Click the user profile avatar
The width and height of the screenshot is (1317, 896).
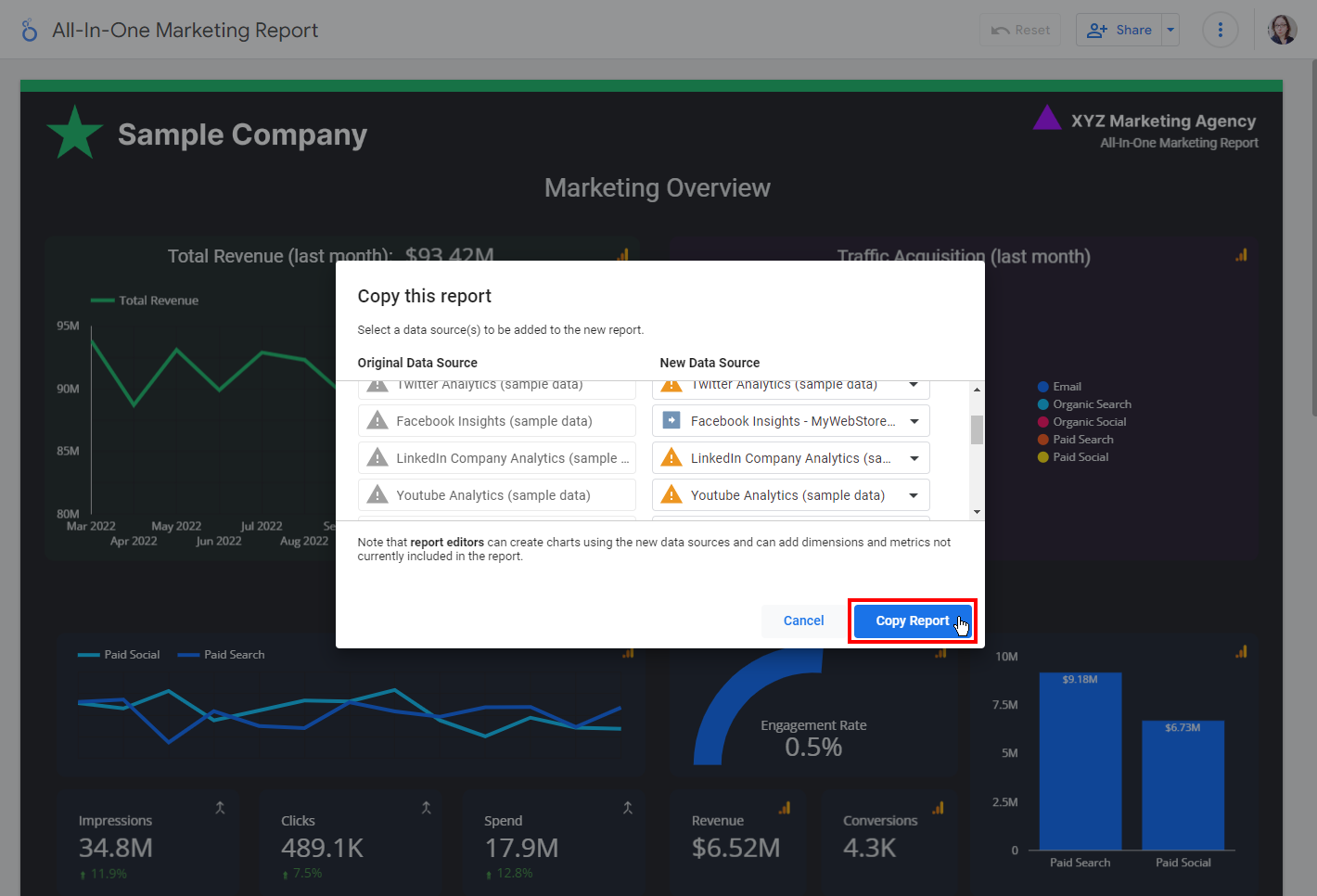(1282, 31)
